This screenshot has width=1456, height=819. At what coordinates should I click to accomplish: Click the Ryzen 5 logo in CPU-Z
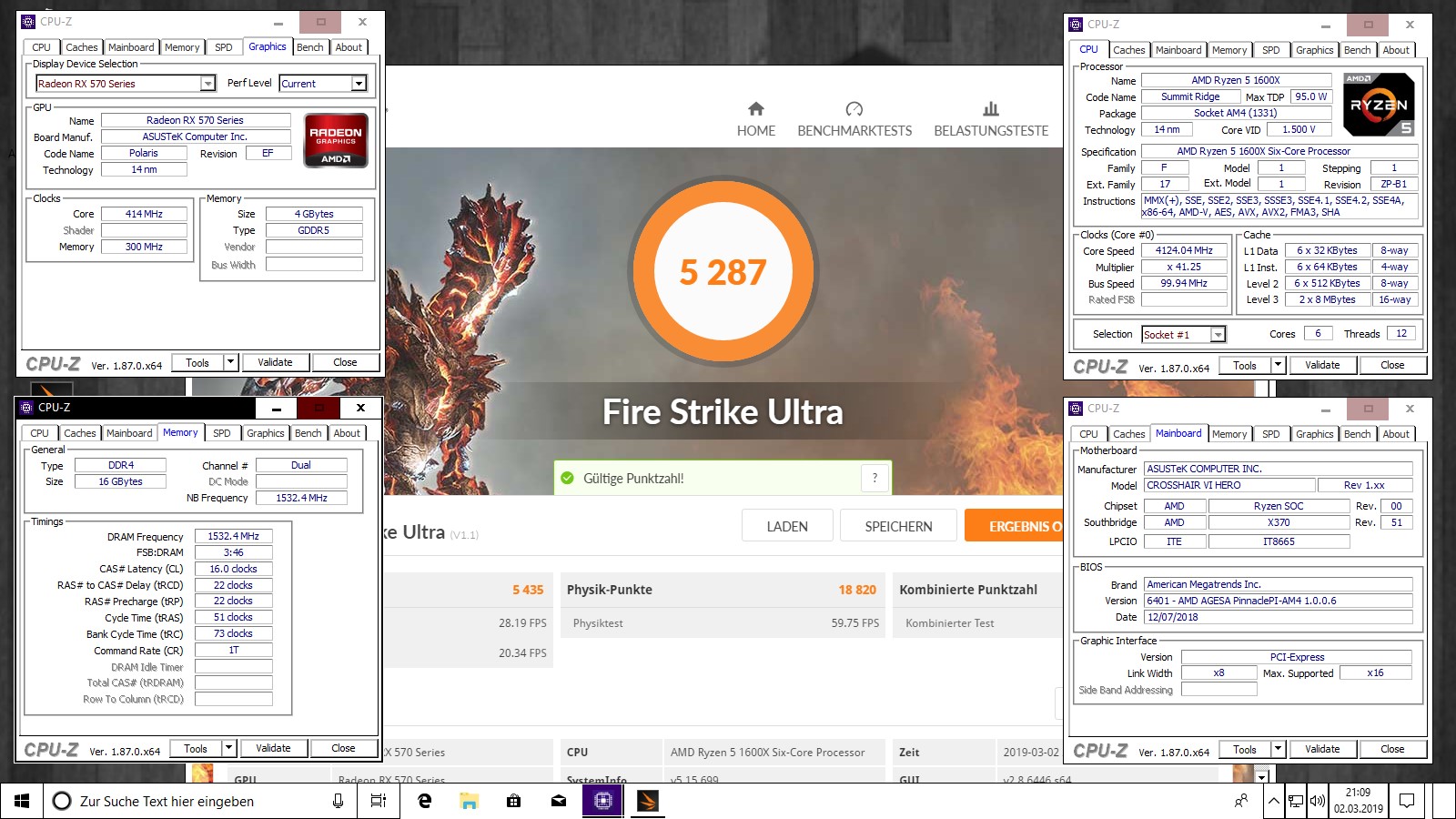click(x=1379, y=104)
